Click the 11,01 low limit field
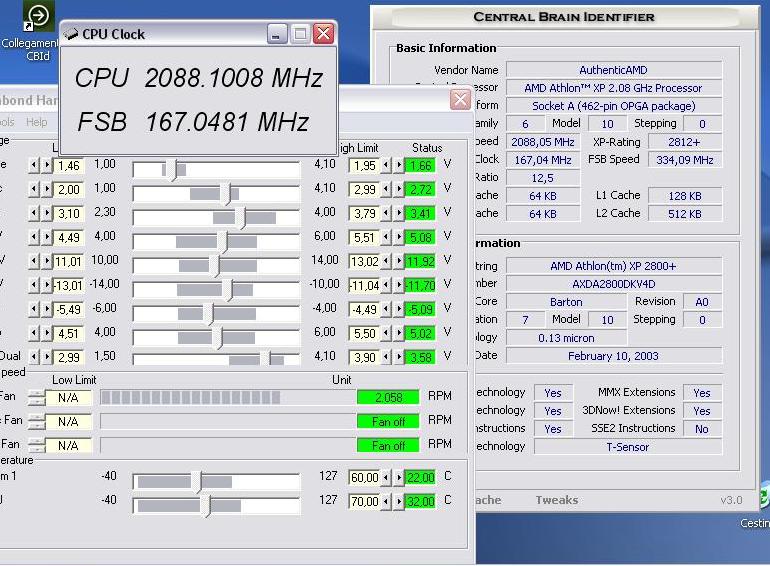 point(69,261)
